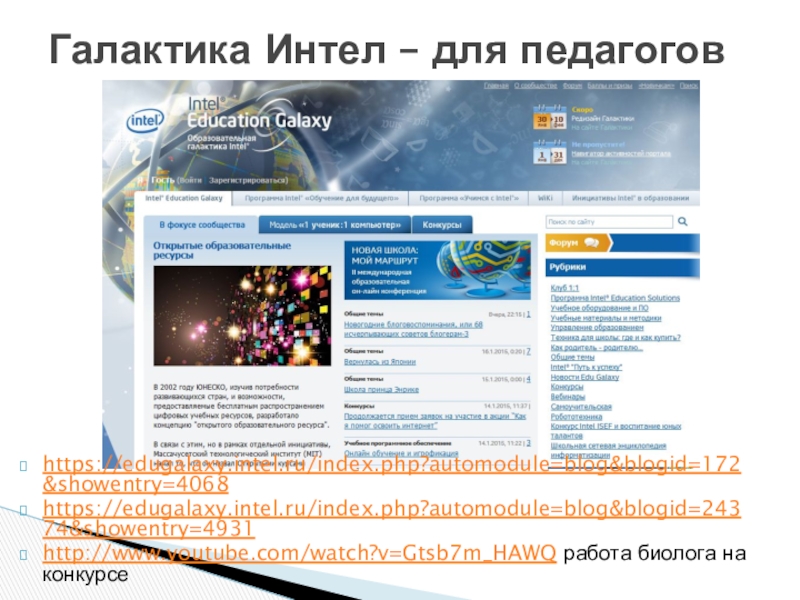Click the colorful squares article image
This screenshot has width=800, height=600.
(x=242, y=315)
